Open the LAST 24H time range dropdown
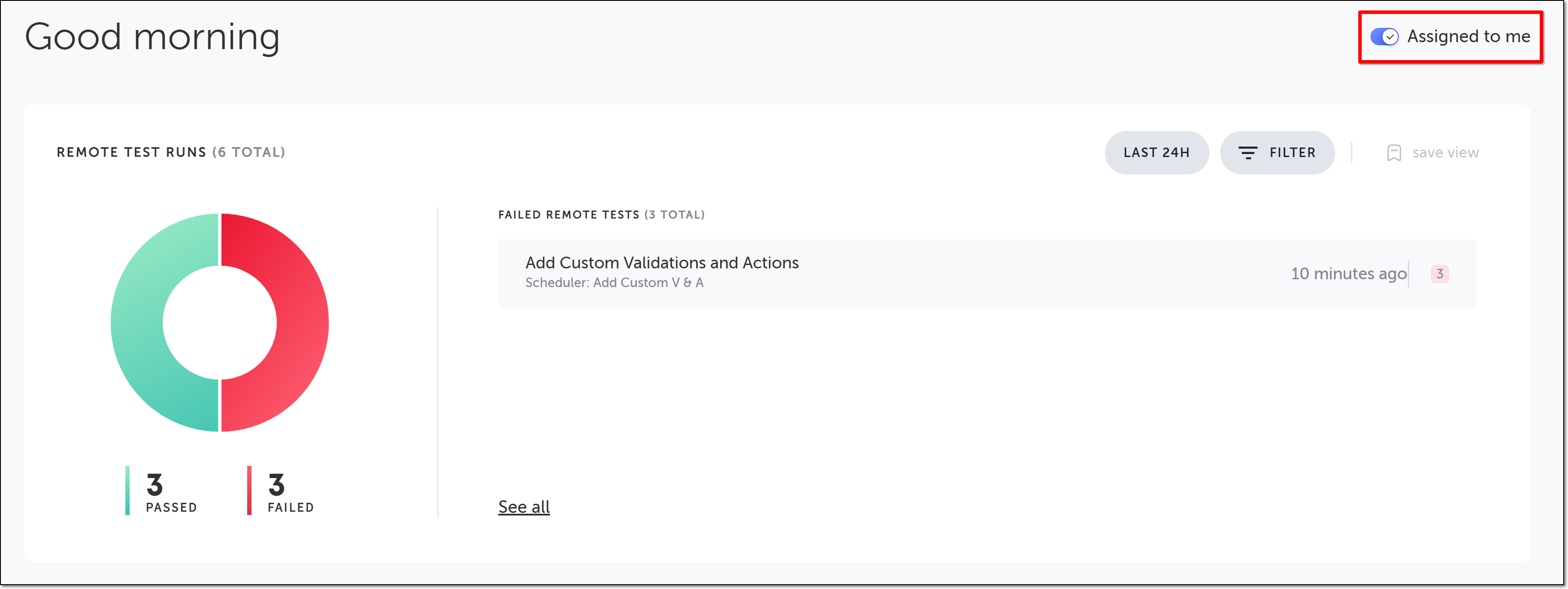The height and width of the screenshot is (589, 1568). click(x=1156, y=153)
